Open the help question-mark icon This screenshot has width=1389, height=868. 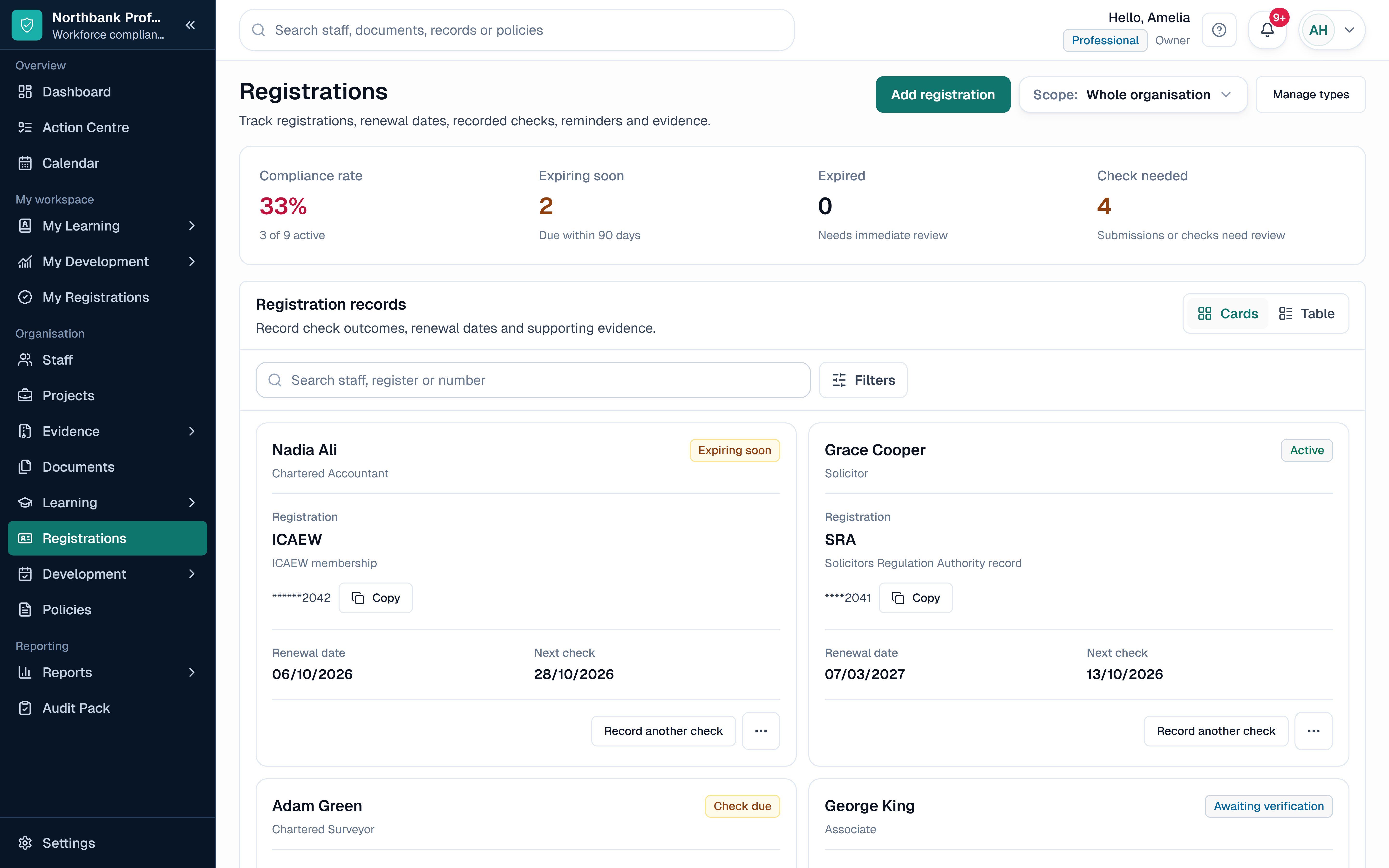coord(1219,30)
